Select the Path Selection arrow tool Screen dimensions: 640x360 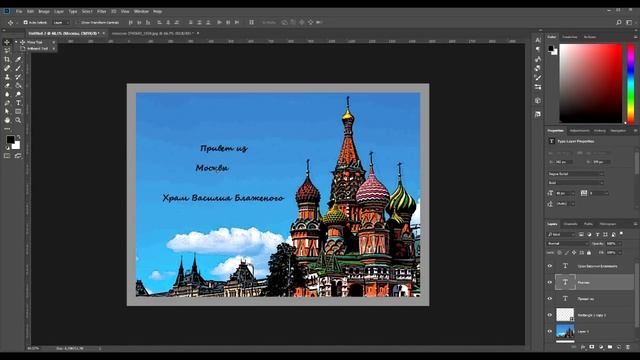7,111
